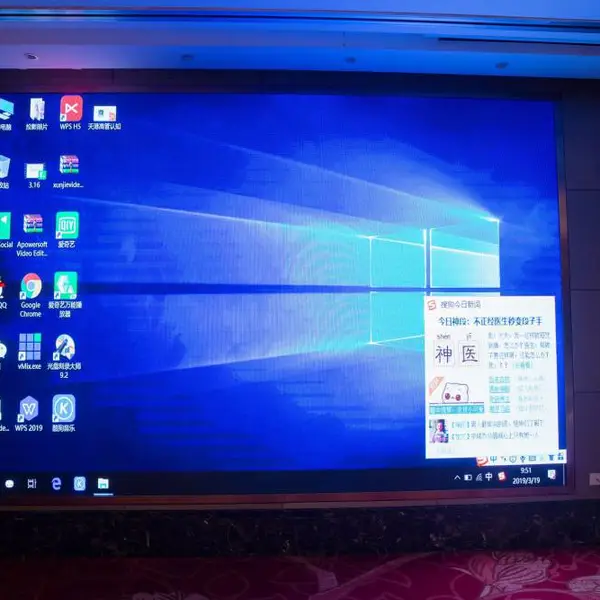The width and height of the screenshot is (600, 600).
Task: Expand the hidden system tray icons chevron
Action: (x=457, y=477)
